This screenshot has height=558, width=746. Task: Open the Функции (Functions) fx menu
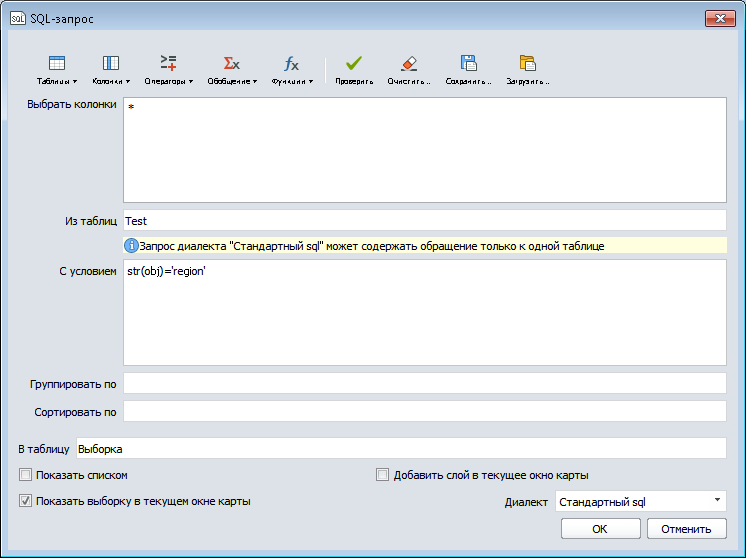(292, 69)
